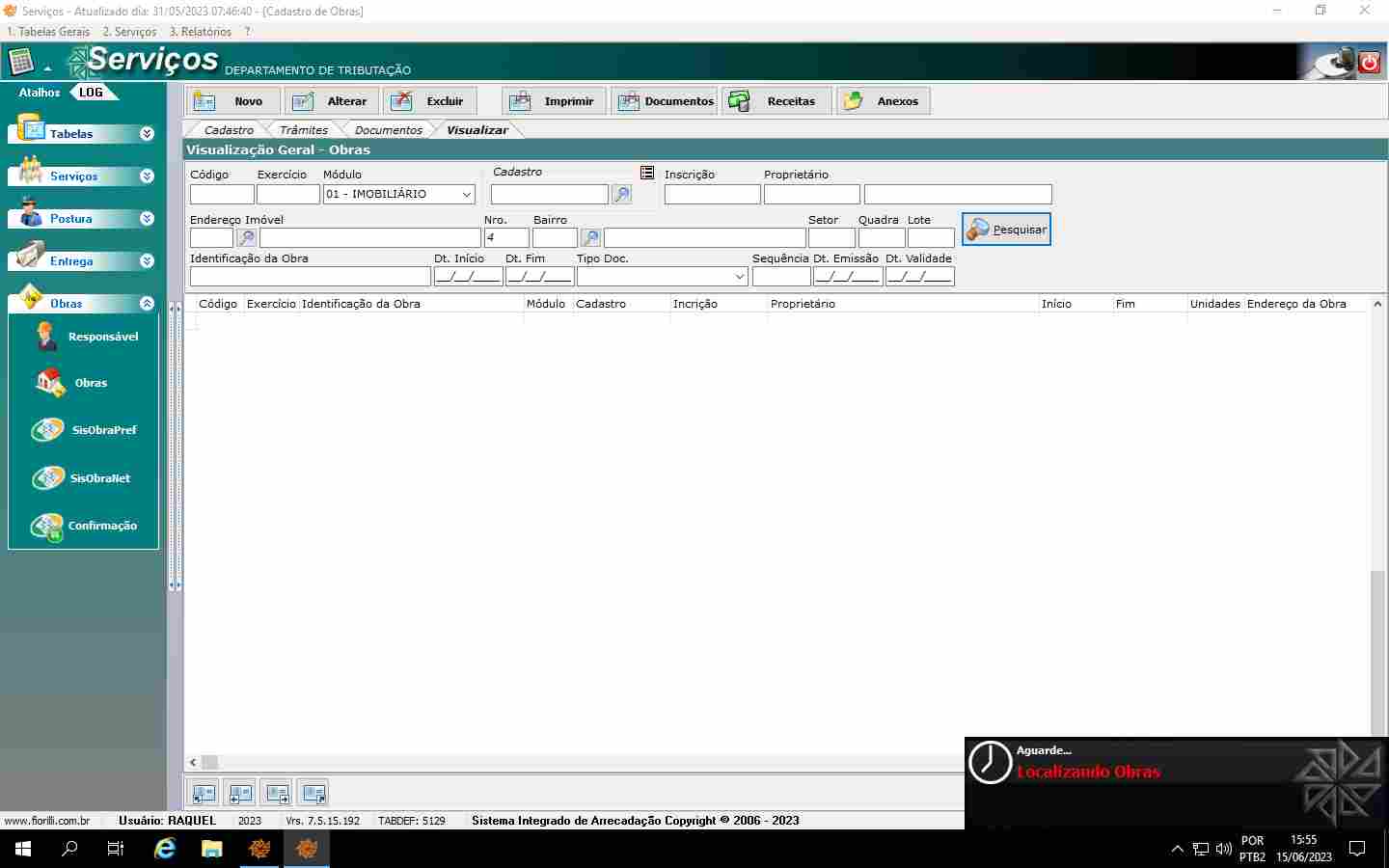Click the red power icon at top right
1389x868 pixels.
1369,63
